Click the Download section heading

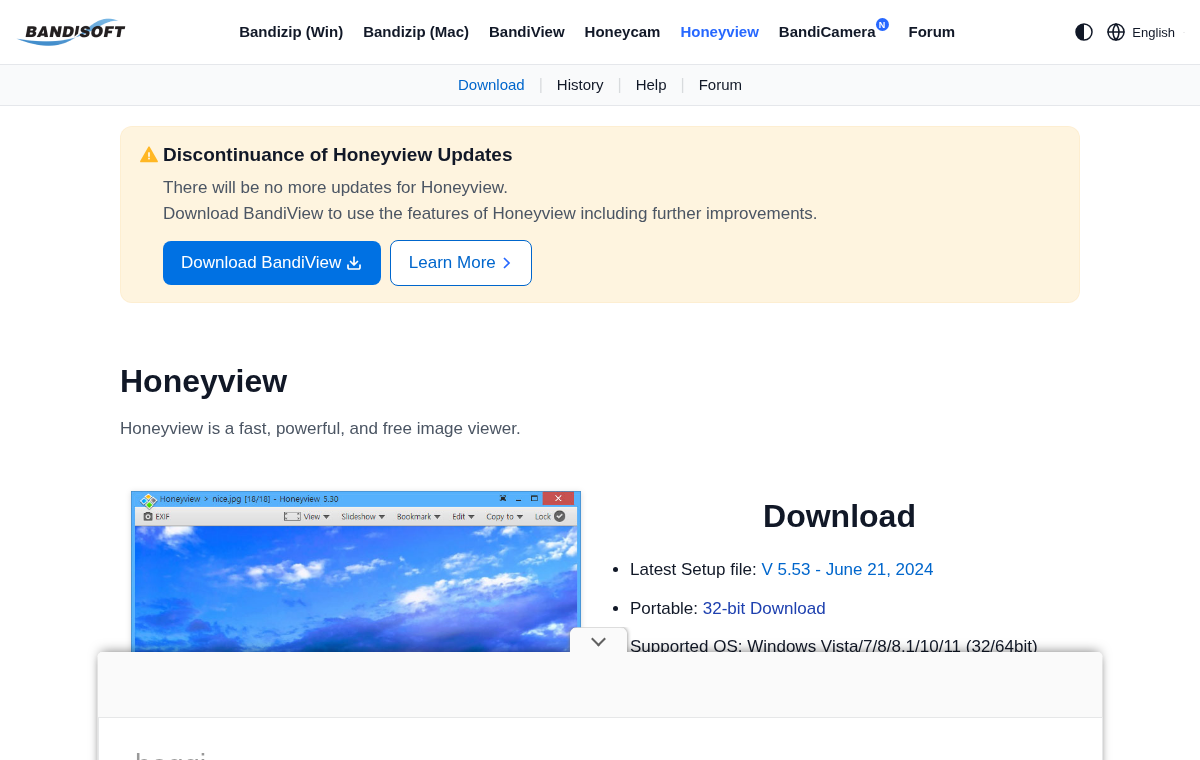point(839,516)
